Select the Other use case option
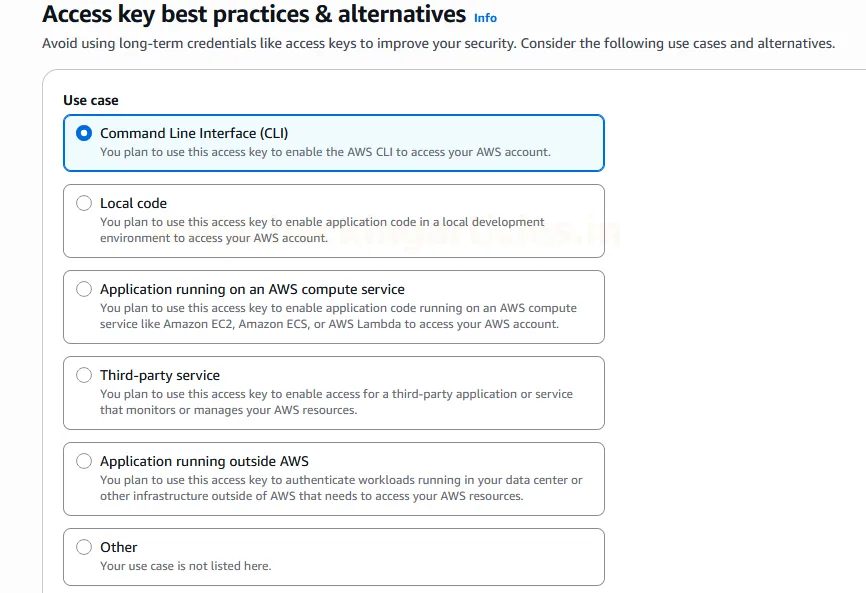The image size is (866, 593). pos(84,547)
